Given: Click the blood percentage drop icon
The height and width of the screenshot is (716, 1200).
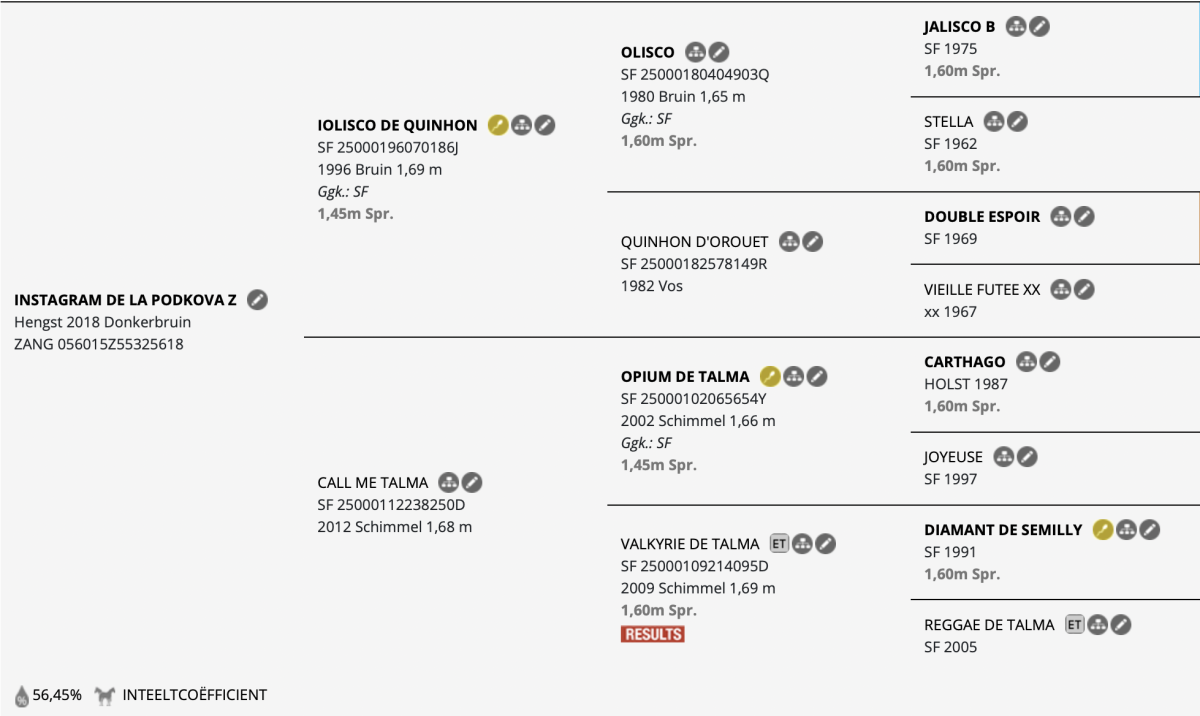Looking at the screenshot, I should point(22,695).
